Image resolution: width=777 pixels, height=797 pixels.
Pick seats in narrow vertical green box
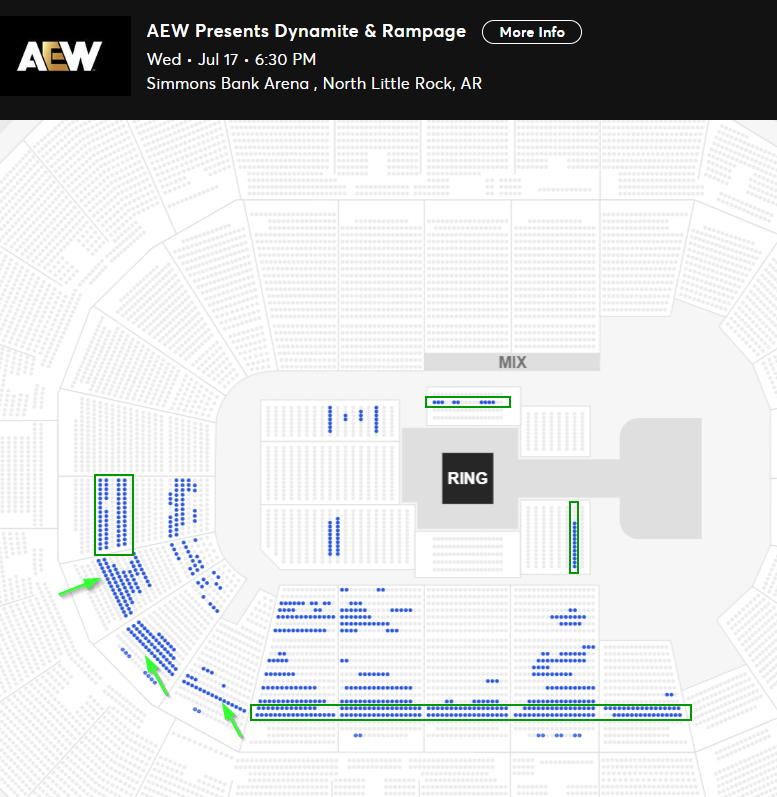click(574, 537)
